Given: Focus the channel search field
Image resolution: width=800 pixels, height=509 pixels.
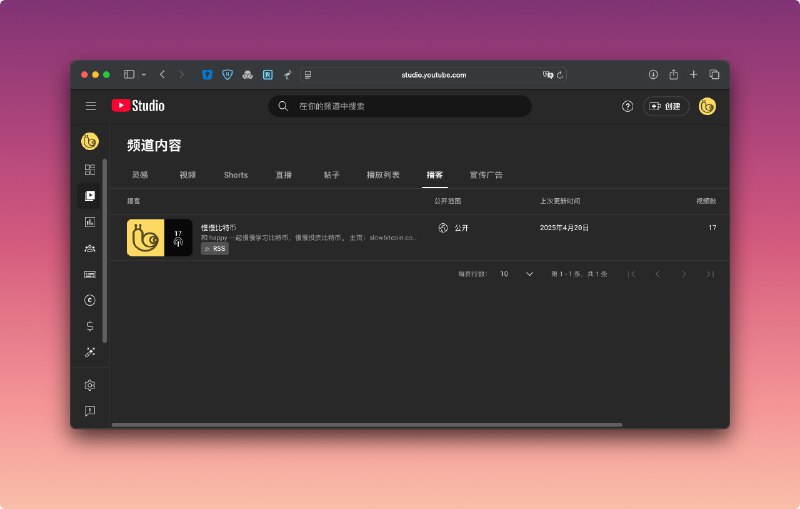Looking at the screenshot, I should (400, 106).
